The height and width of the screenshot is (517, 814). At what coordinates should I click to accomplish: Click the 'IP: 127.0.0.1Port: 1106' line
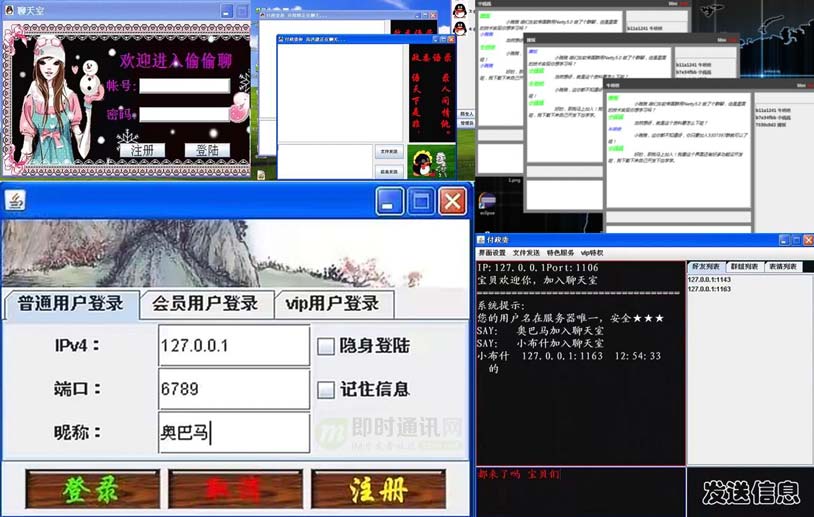pos(538,268)
